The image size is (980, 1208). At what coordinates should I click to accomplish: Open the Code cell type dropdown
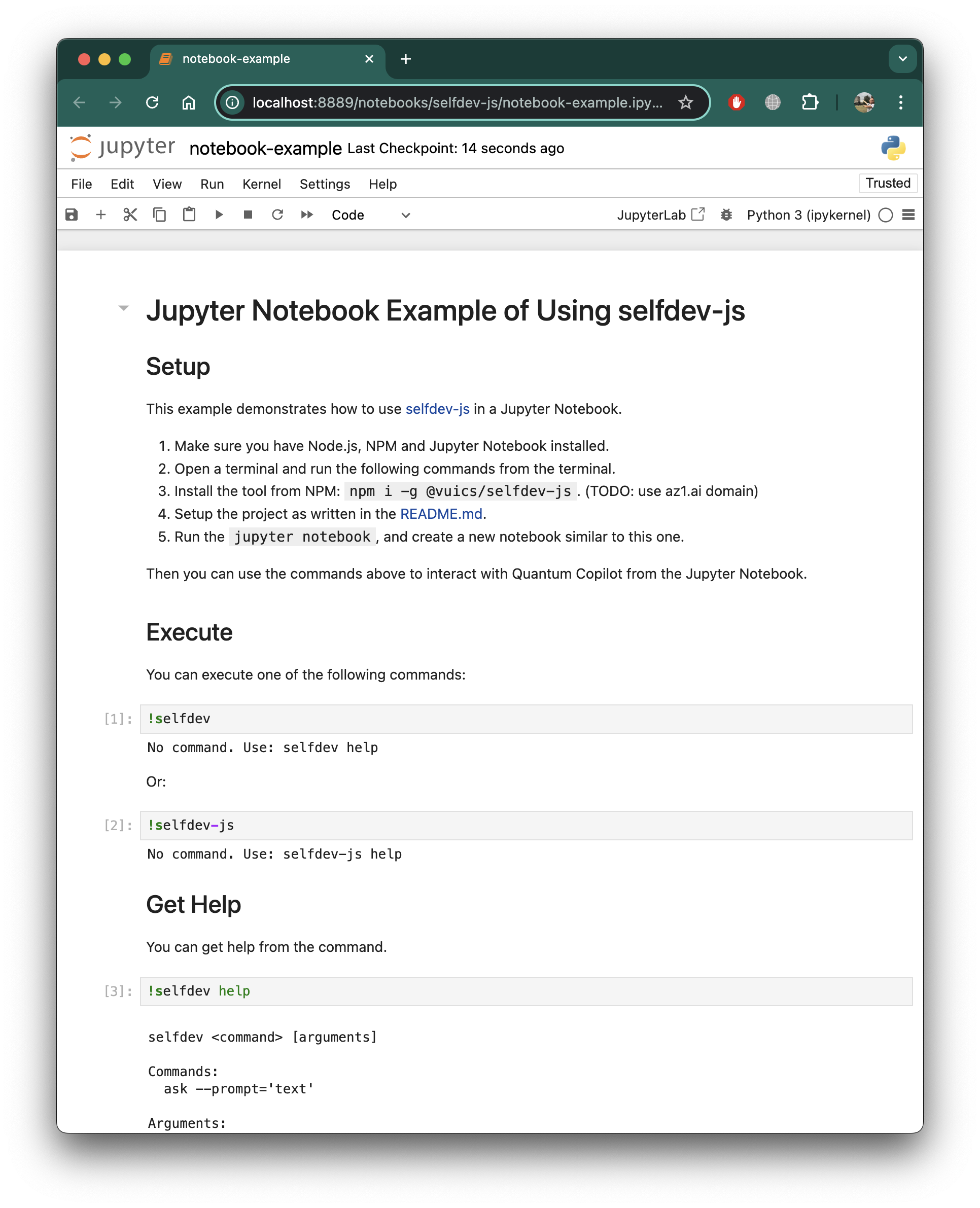(x=371, y=215)
